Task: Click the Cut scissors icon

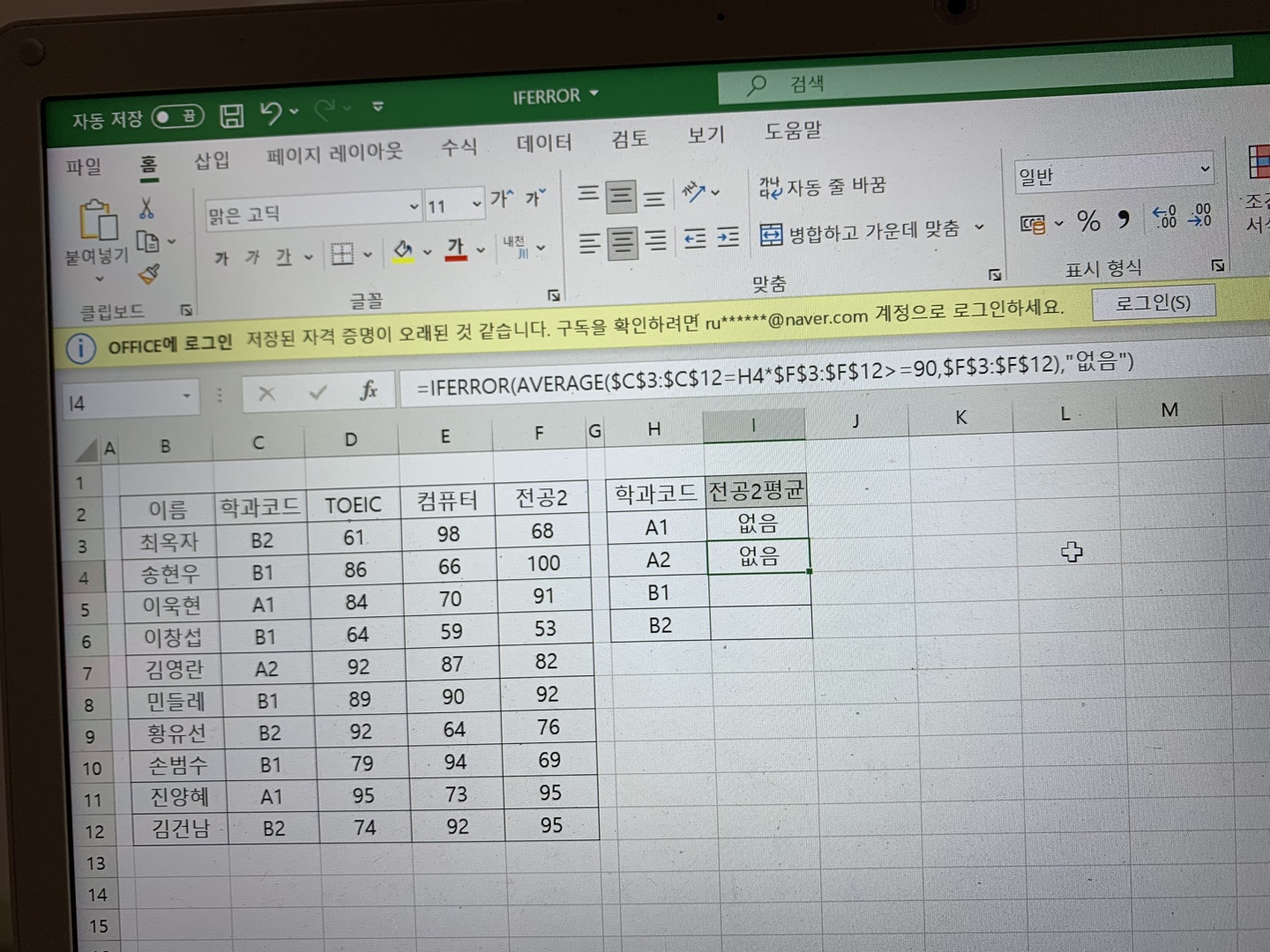Action: click(146, 208)
